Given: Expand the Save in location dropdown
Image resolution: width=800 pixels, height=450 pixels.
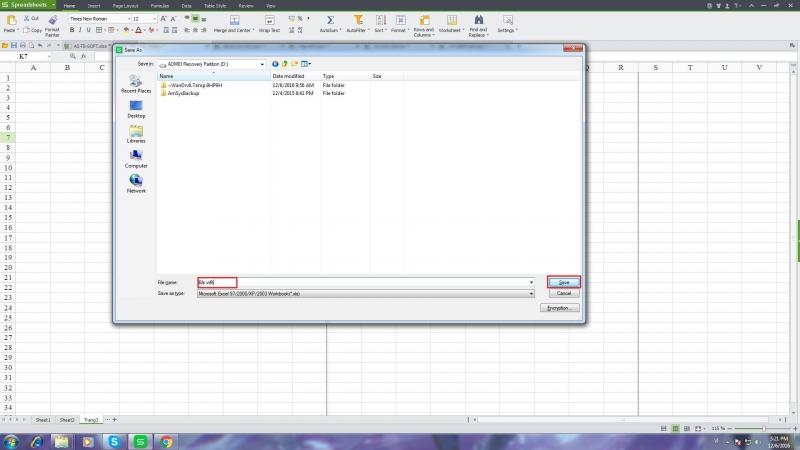Looking at the screenshot, I should pyautogui.click(x=262, y=64).
